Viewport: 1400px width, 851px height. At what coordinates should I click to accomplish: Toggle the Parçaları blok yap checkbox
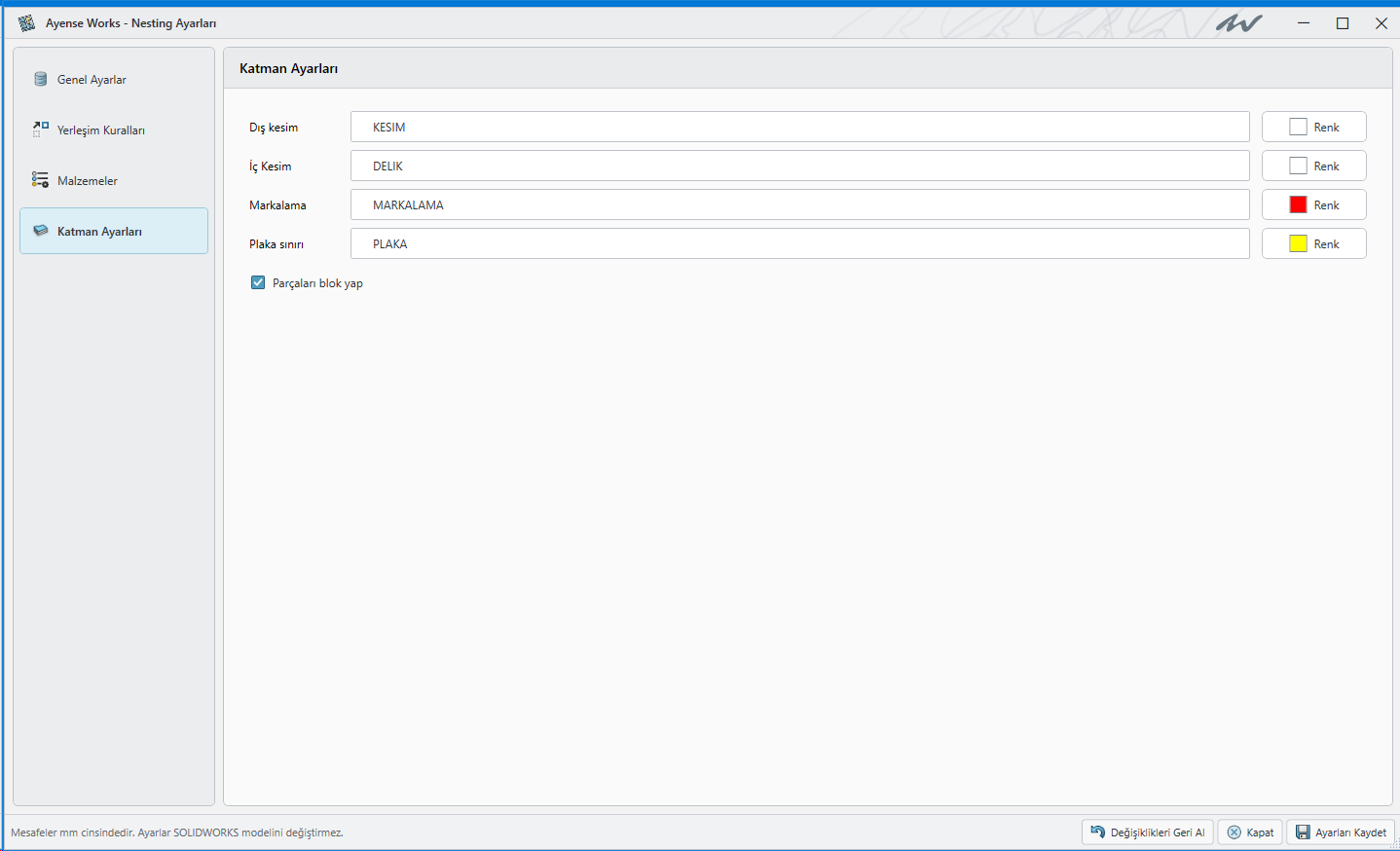click(258, 282)
